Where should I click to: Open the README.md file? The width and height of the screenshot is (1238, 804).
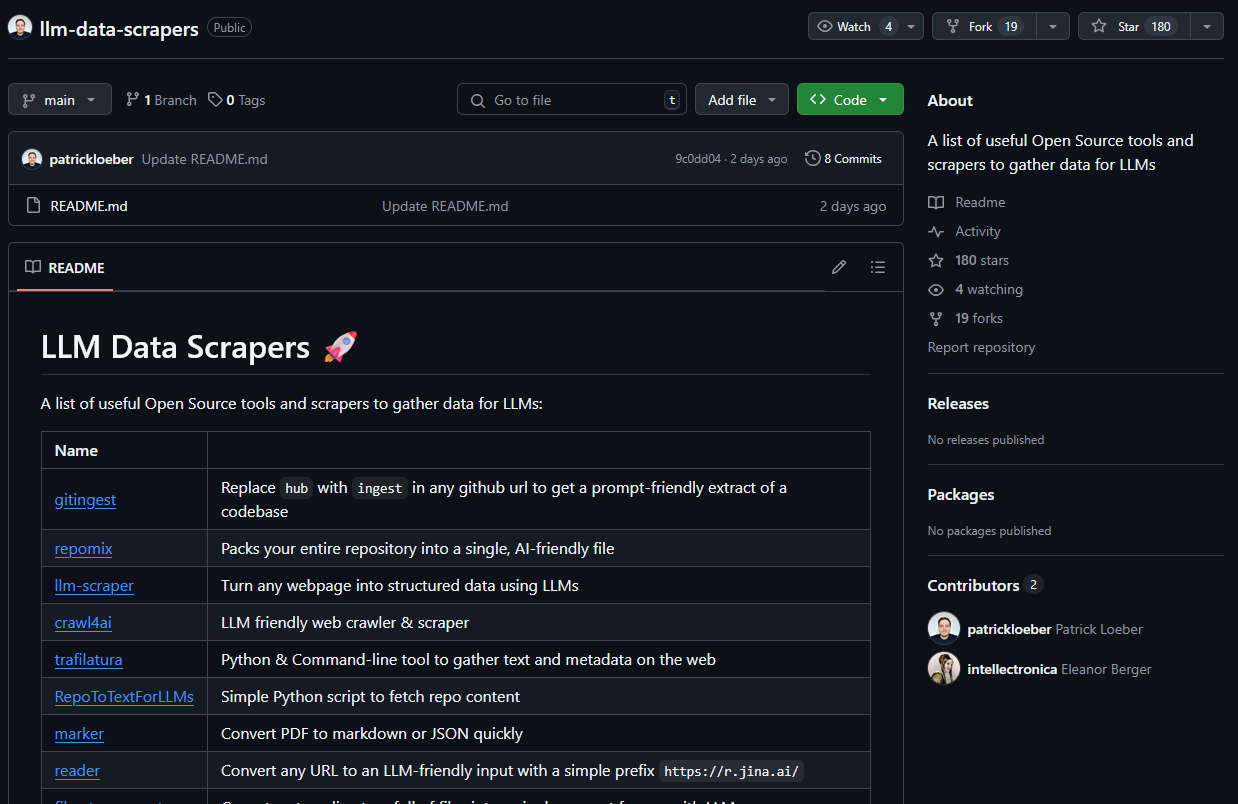[89, 206]
